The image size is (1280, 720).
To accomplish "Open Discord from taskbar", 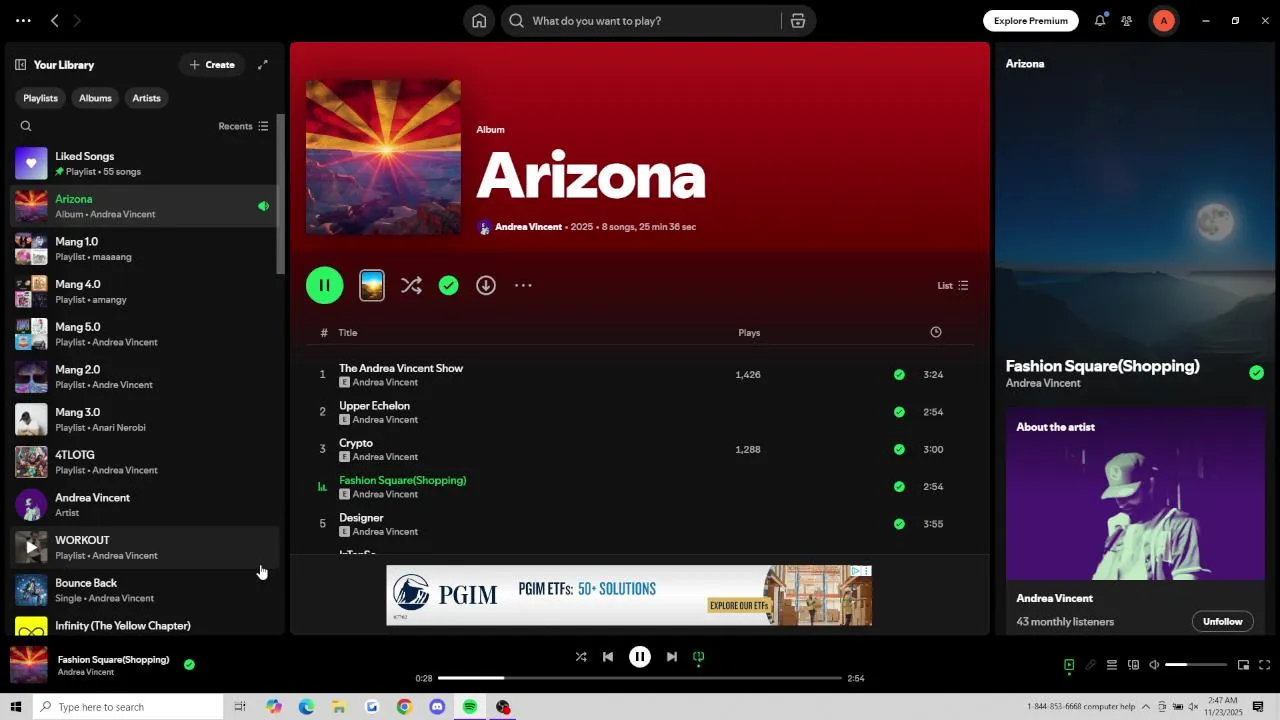I will [437, 707].
